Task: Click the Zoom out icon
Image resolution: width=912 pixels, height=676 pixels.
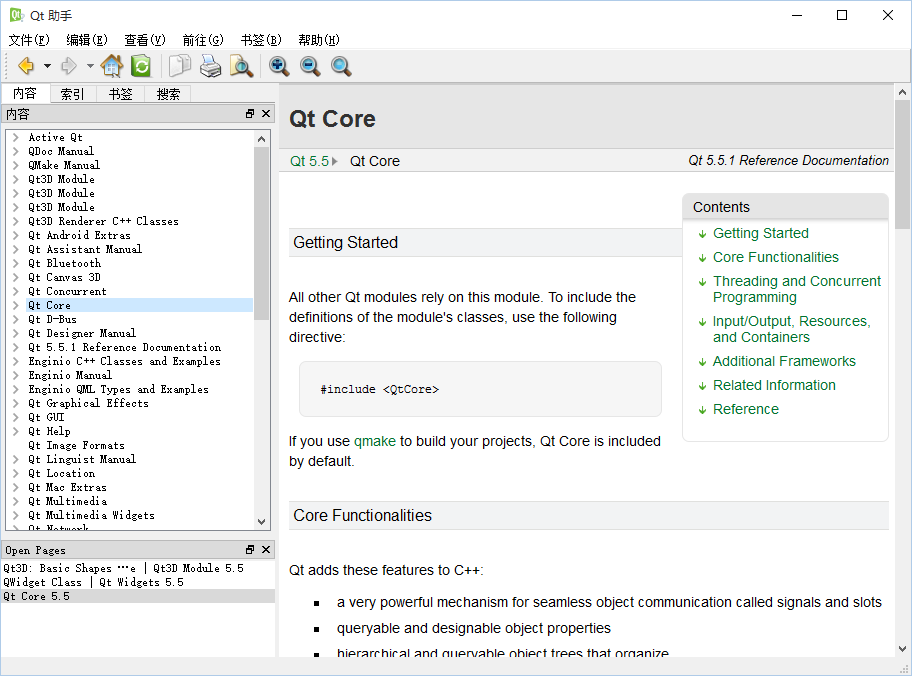Action: (x=309, y=66)
